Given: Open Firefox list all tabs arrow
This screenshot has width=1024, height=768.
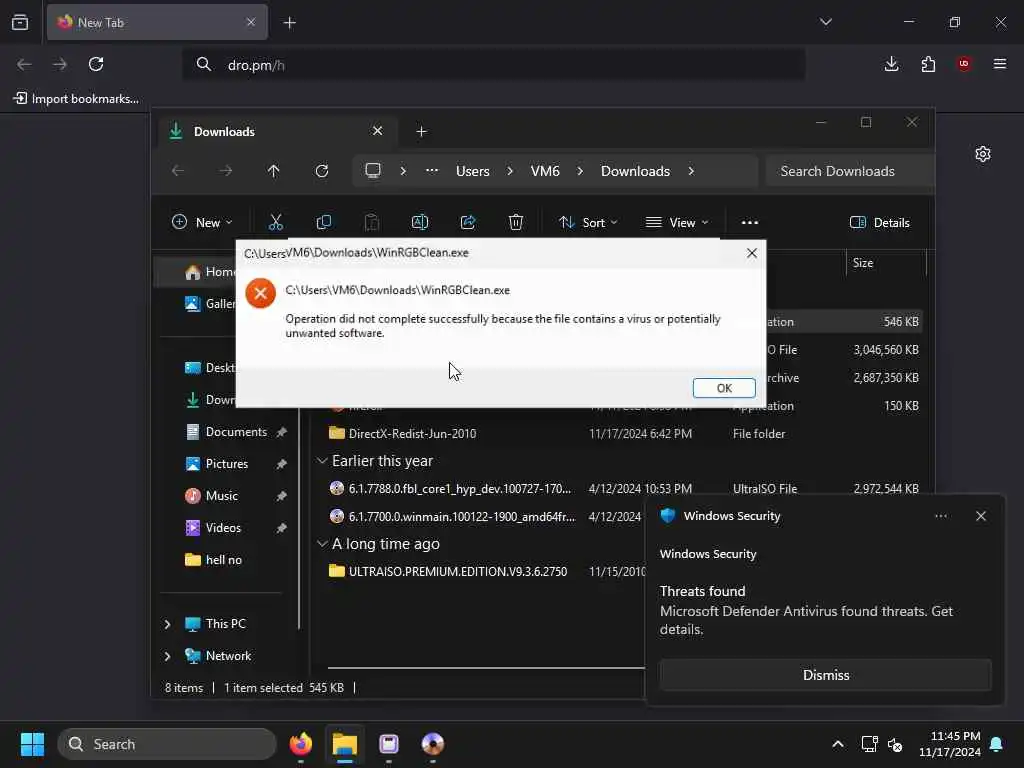Looking at the screenshot, I should (x=825, y=22).
